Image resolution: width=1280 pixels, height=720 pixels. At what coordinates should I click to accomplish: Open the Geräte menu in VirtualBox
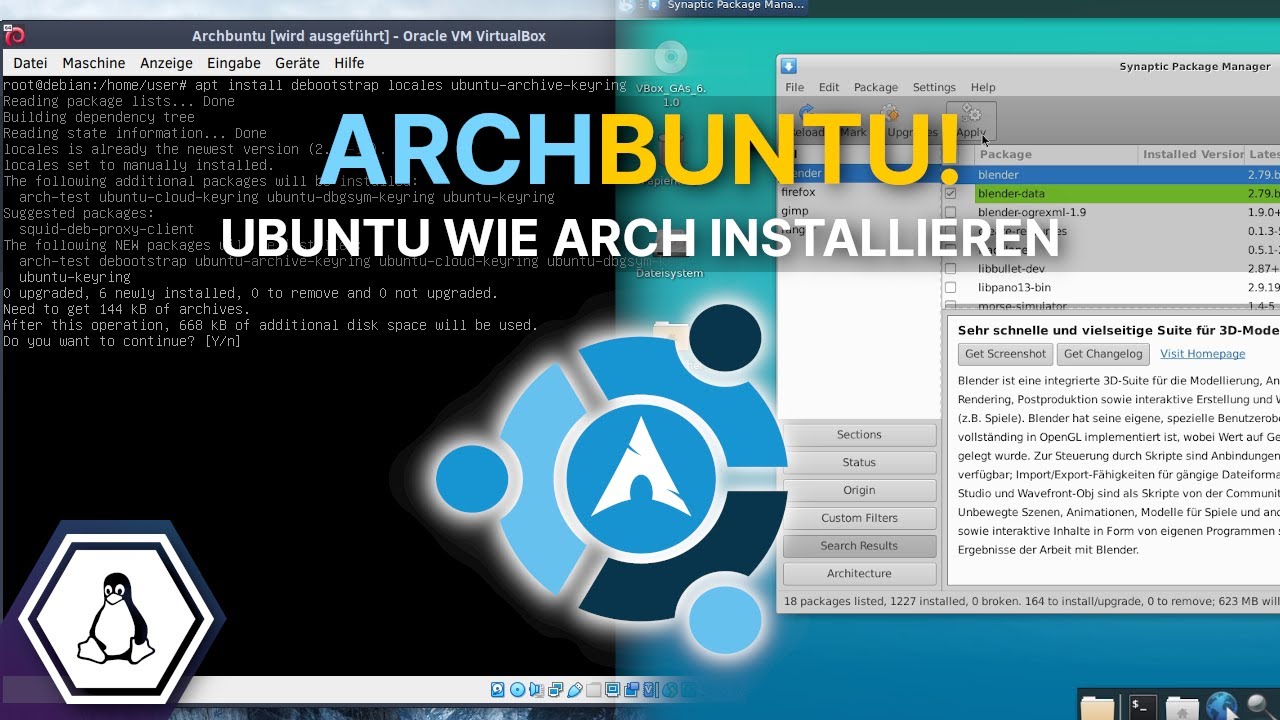[297, 63]
